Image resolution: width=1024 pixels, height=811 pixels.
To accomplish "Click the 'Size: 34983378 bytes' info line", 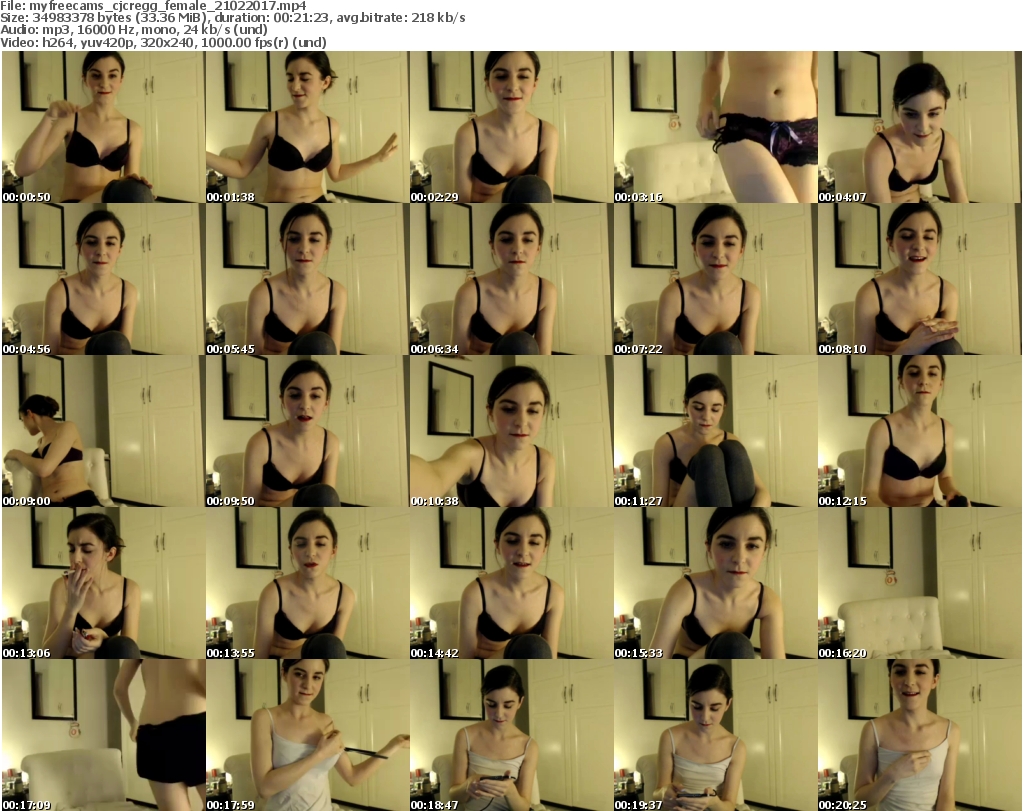I will 232,18.
